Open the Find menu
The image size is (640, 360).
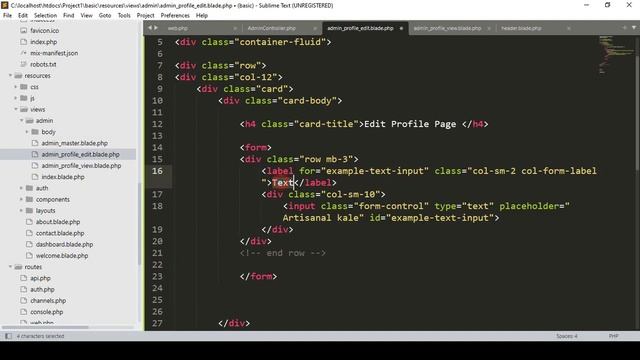69,16
